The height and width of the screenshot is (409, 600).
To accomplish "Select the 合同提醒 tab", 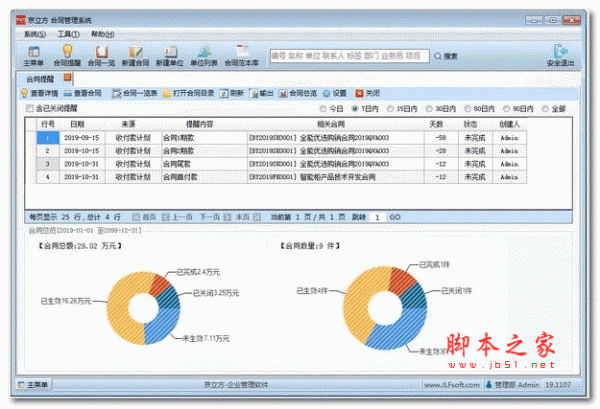I will [x=40, y=79].
